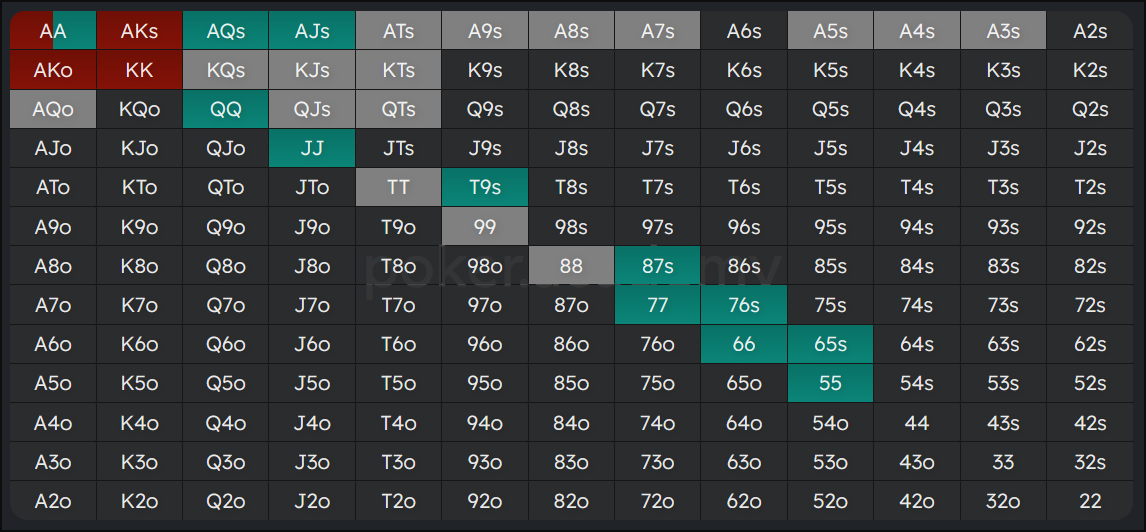Select the AQs suited cell
The width and height of the screenshot is (1146, 532).
pyautogui.click(x=226, y=31)
